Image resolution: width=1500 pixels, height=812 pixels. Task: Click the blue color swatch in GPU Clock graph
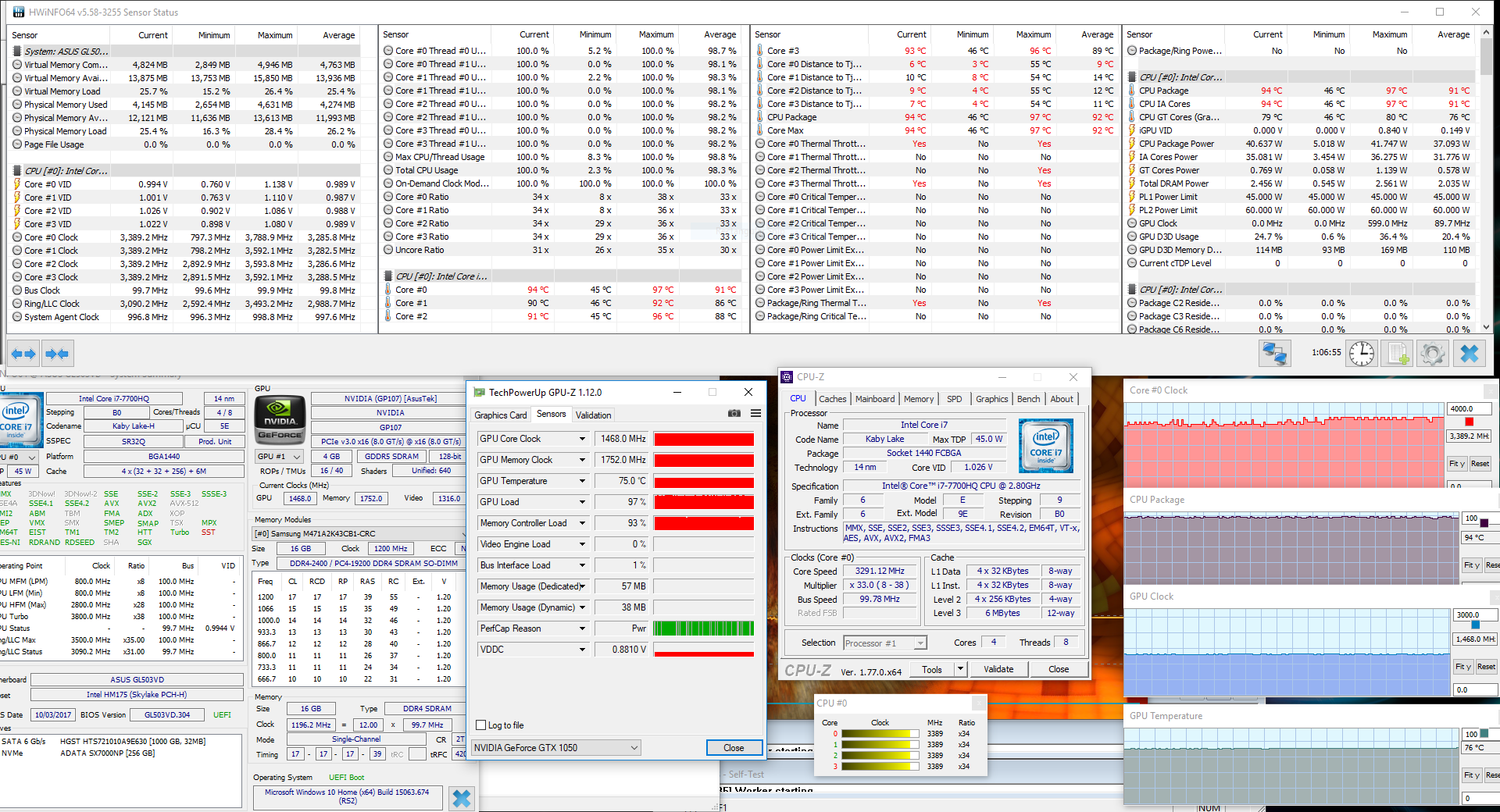pyautogui.click(x=1475, y=625)
